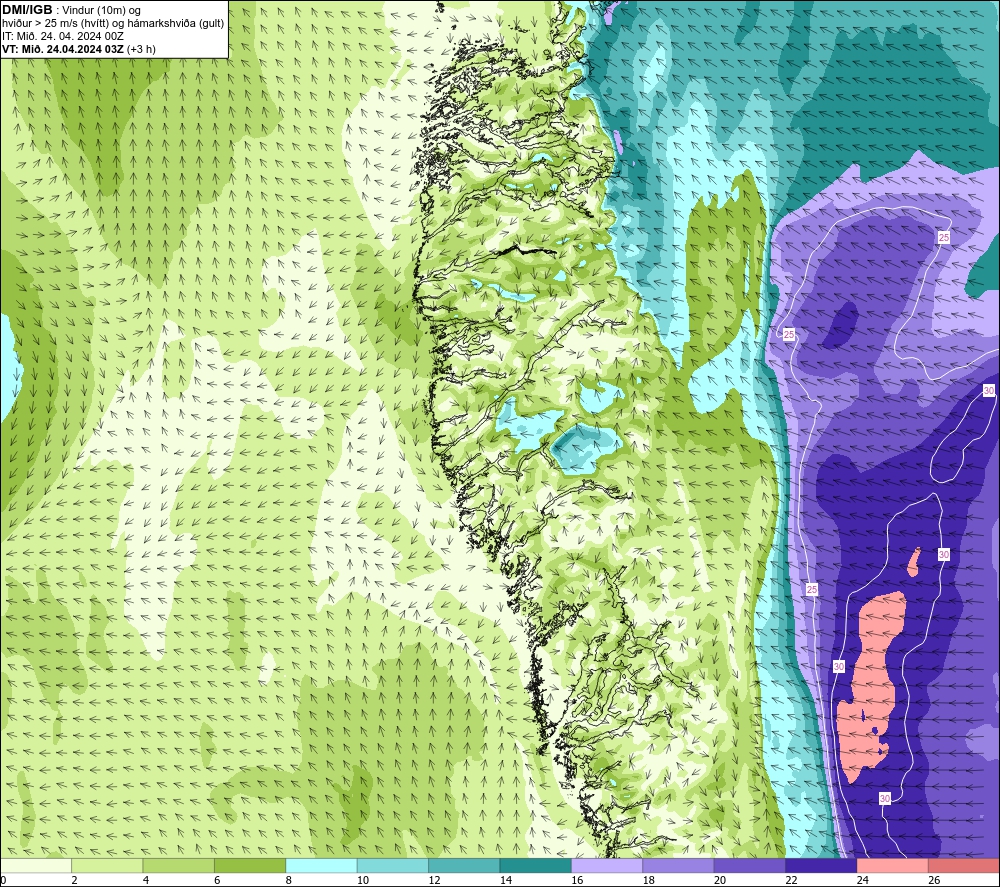Click the '12' tick label on the color scale
Viewport: 1000px width, 887px height.
click(x=434, y=880)
